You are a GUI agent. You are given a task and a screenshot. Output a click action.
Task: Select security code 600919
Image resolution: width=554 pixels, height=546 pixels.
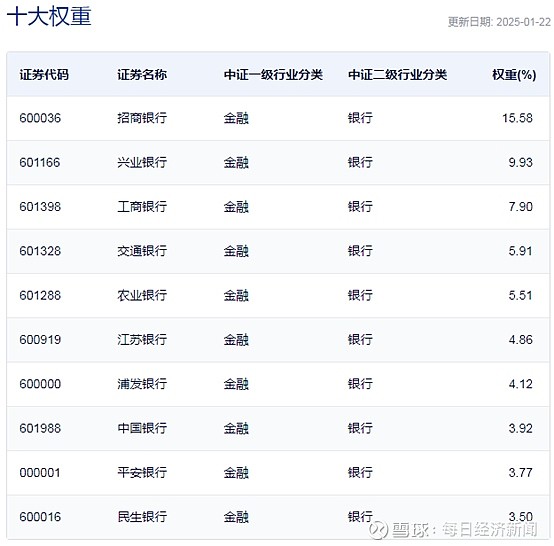[x=40, y=340]
